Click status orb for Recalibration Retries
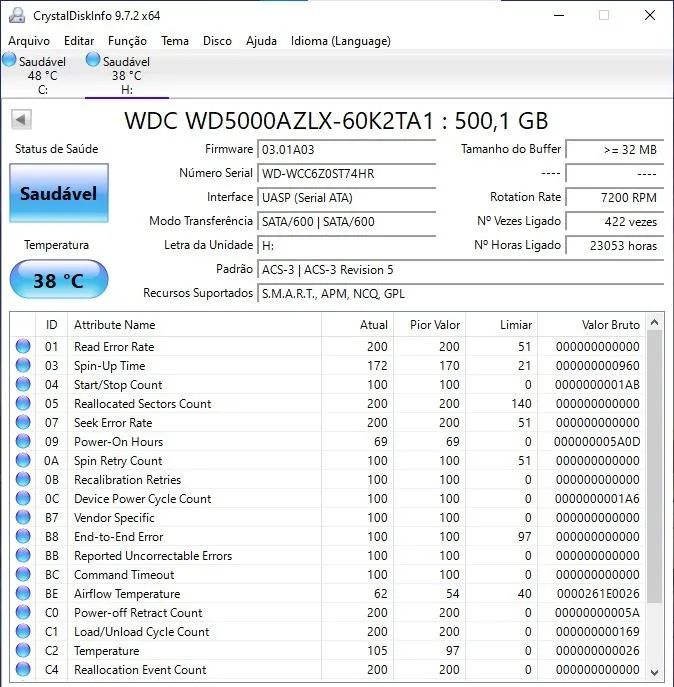Image resolution: width=674 pixels, height=687 pixels. tap(23, 479)
